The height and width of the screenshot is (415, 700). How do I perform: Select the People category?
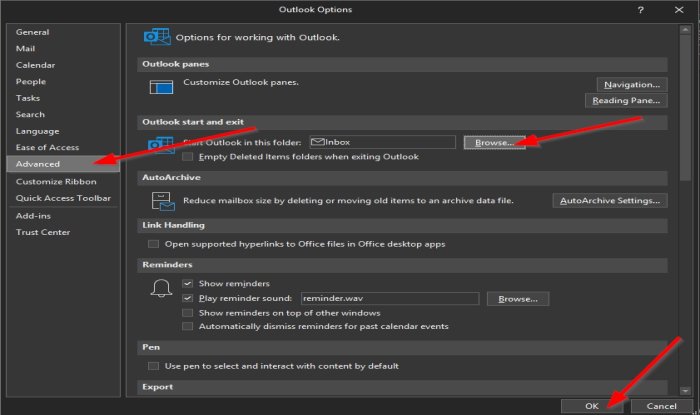tap(63, 82)
